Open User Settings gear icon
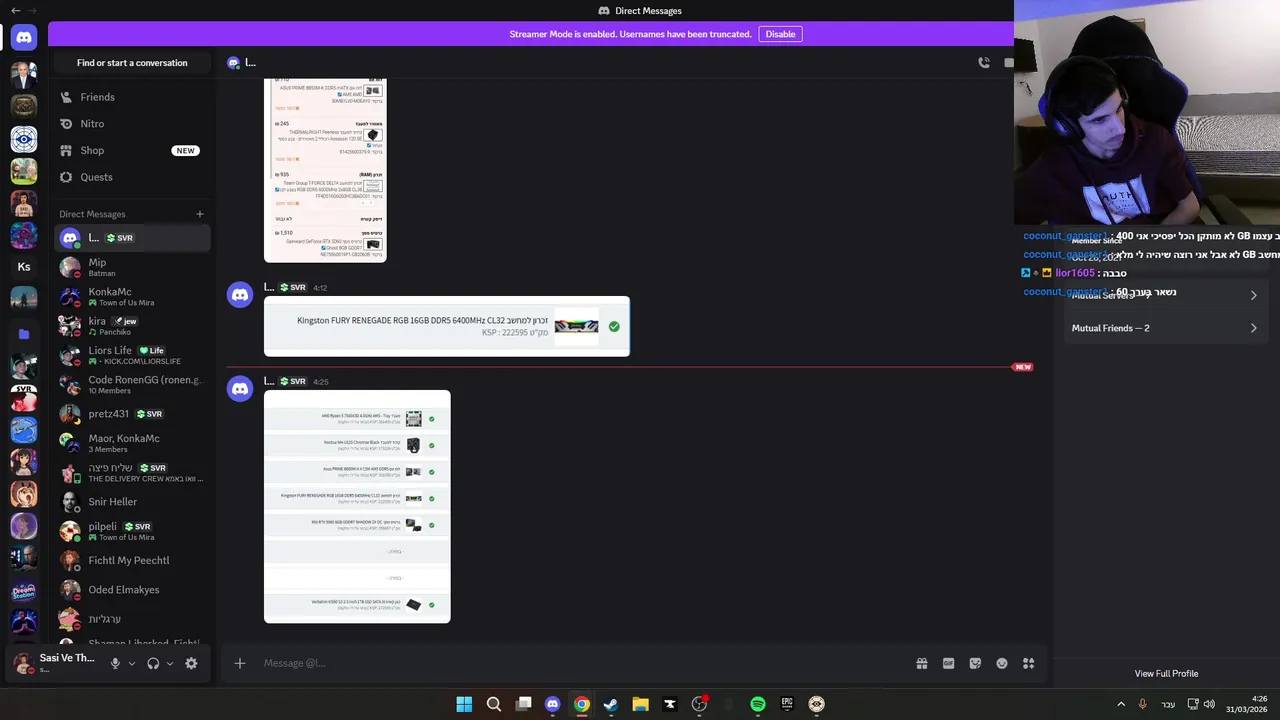This screenshot has height=720, width=1280. click(191, 663)
